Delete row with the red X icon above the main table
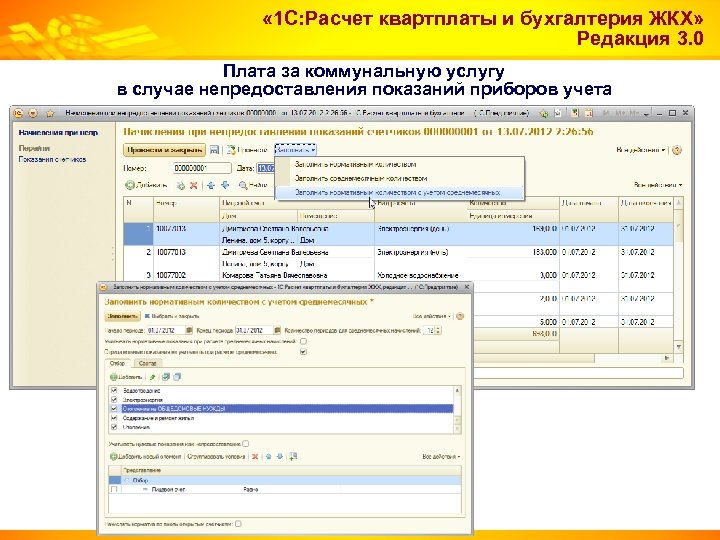The height and width of the screenshot is (540, 720). [194, 186]
